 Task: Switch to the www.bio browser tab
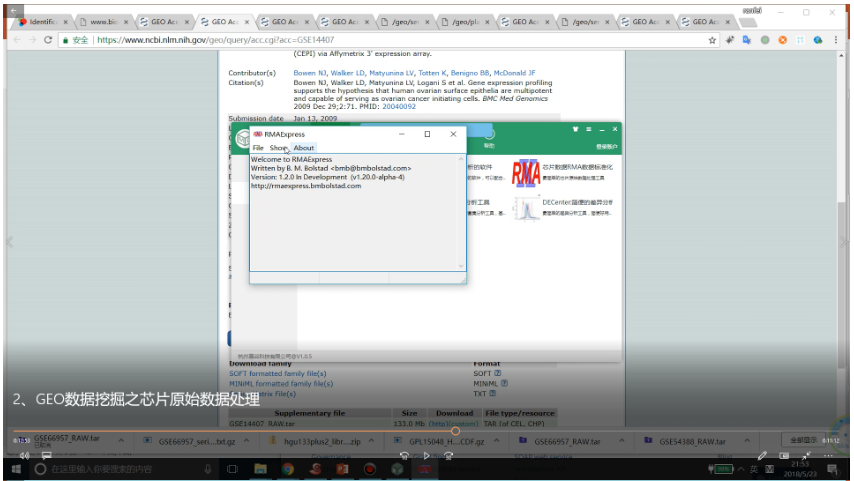point(104,21)
